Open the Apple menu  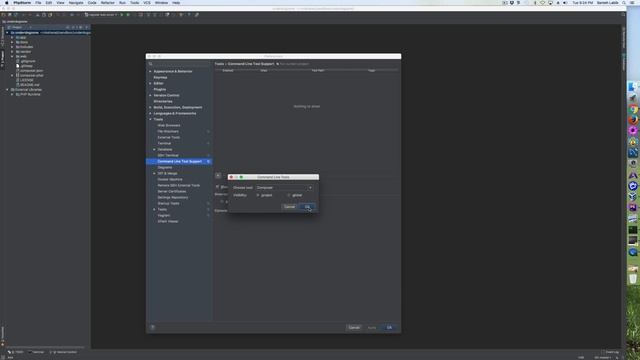7,3
